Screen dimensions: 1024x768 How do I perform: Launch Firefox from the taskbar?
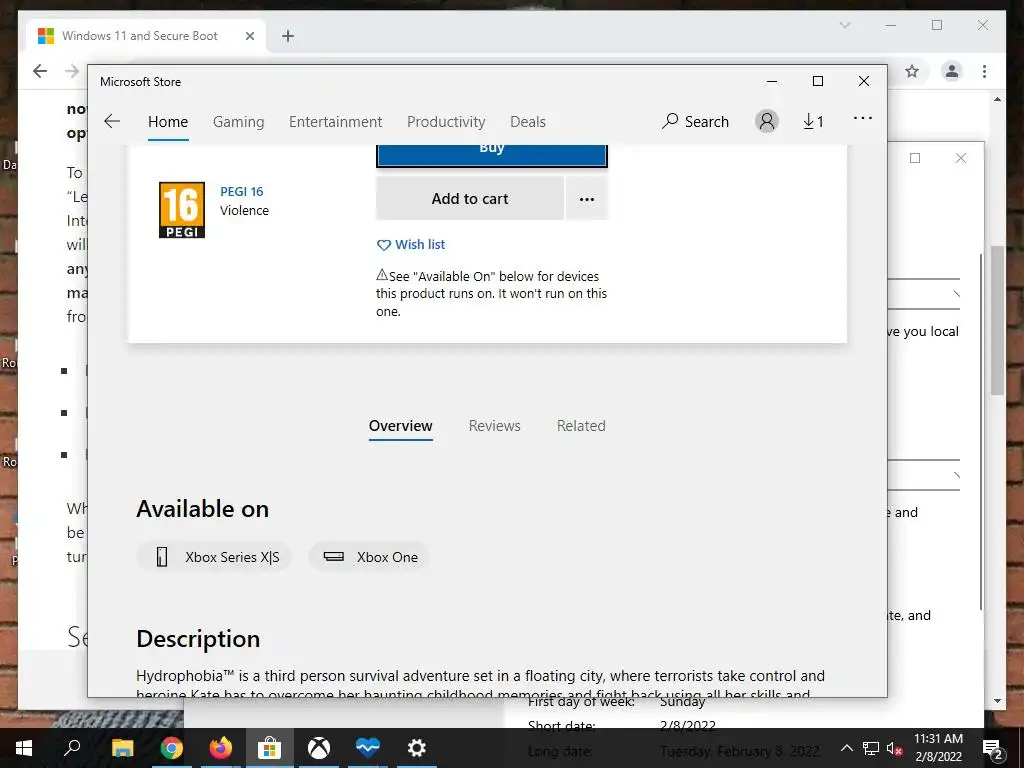pos(220,748)
